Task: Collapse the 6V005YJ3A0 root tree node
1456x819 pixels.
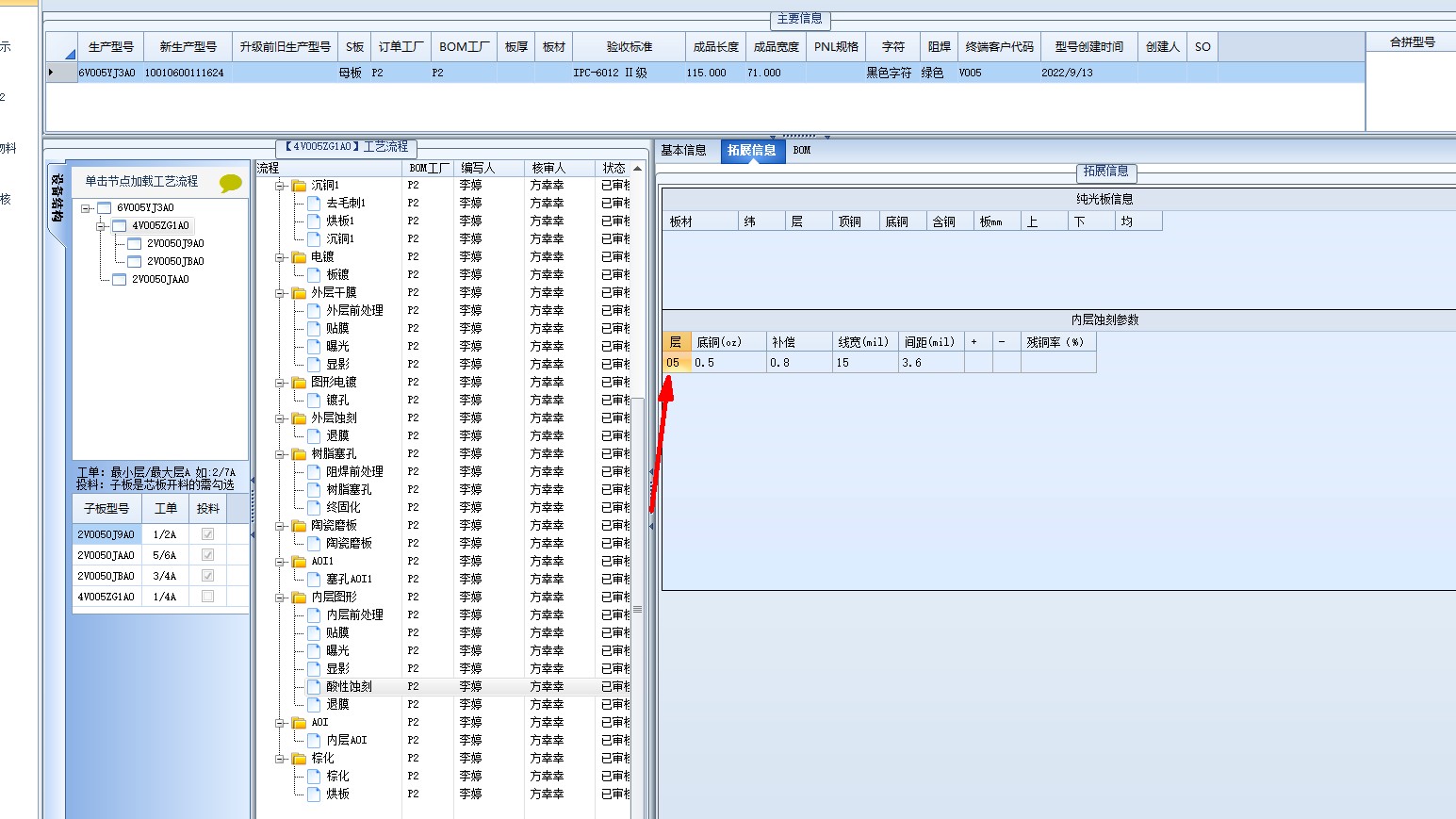Action: [x=85, y=208]
